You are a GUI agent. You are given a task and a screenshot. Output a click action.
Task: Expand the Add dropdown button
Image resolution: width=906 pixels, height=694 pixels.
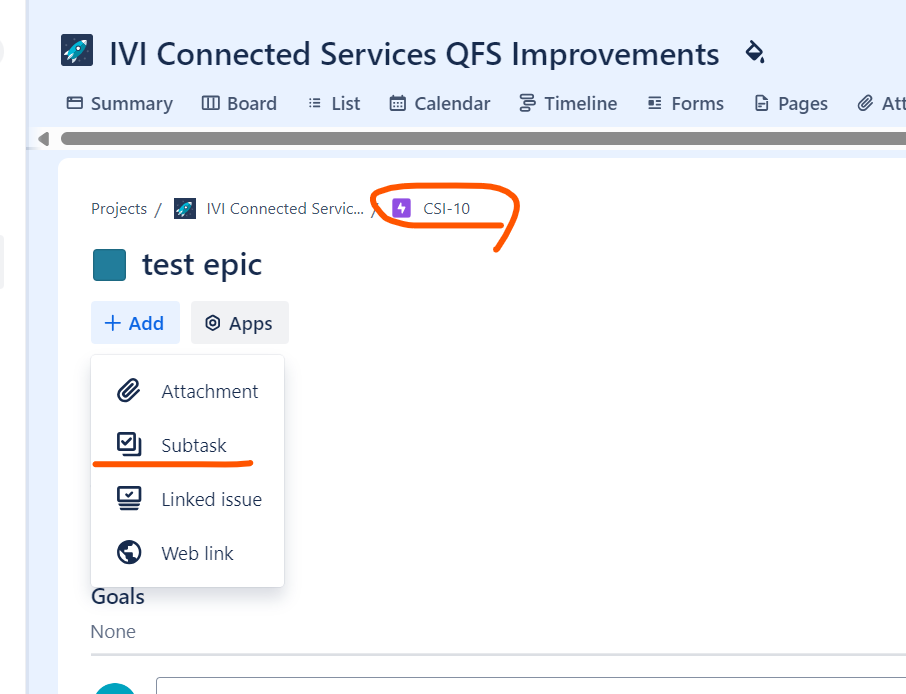click(135, 323)
